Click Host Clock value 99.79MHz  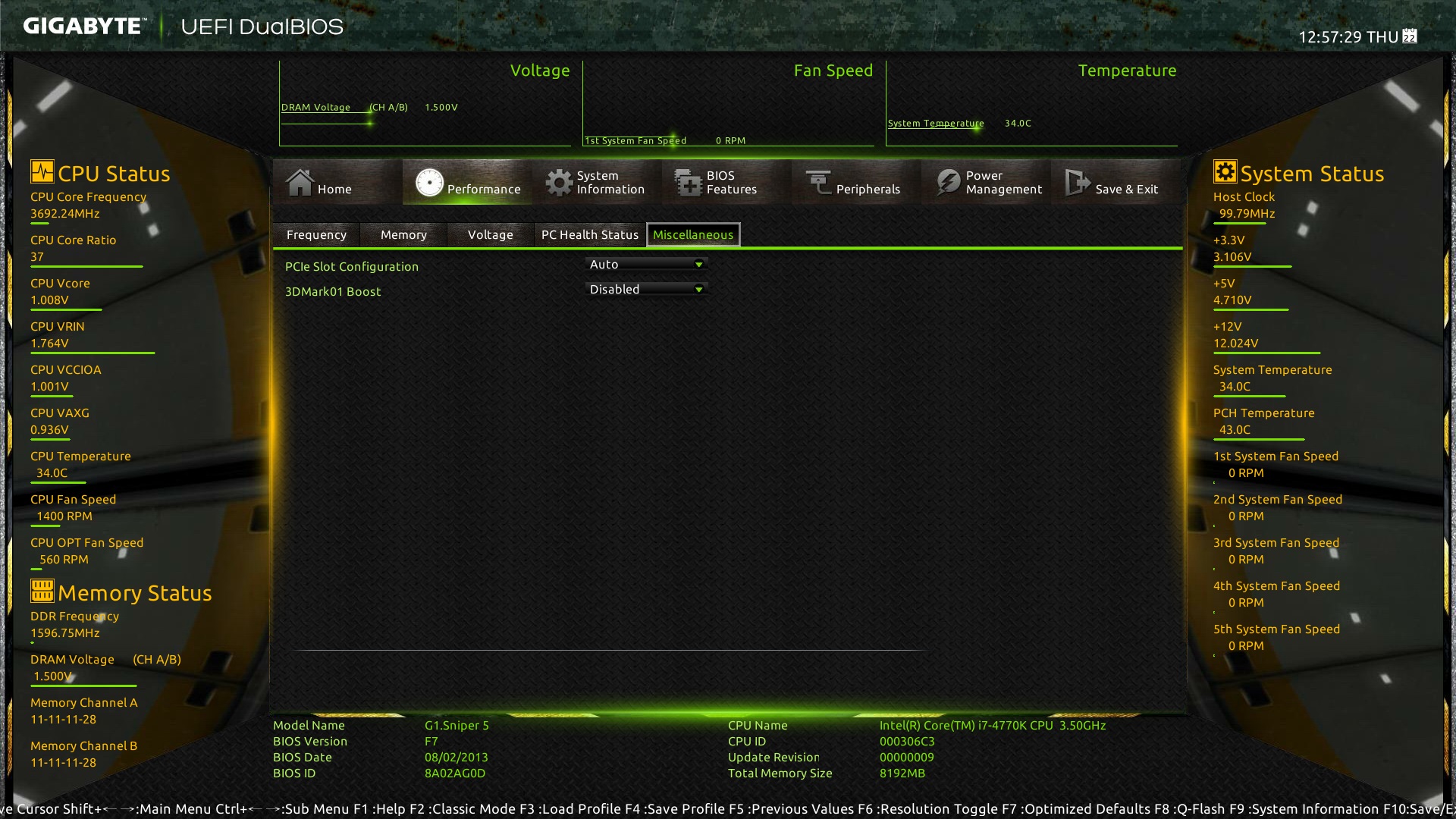coord(1247,214)
